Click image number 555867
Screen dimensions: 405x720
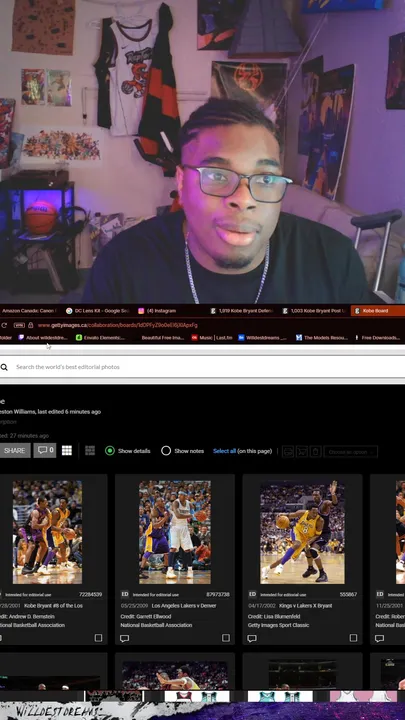click(348, 594)
